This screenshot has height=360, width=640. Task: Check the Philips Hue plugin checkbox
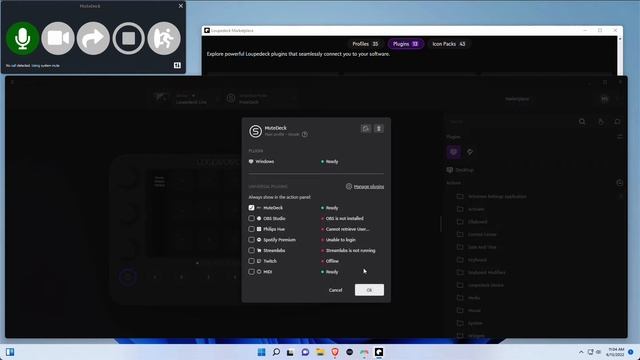(251, 229)
